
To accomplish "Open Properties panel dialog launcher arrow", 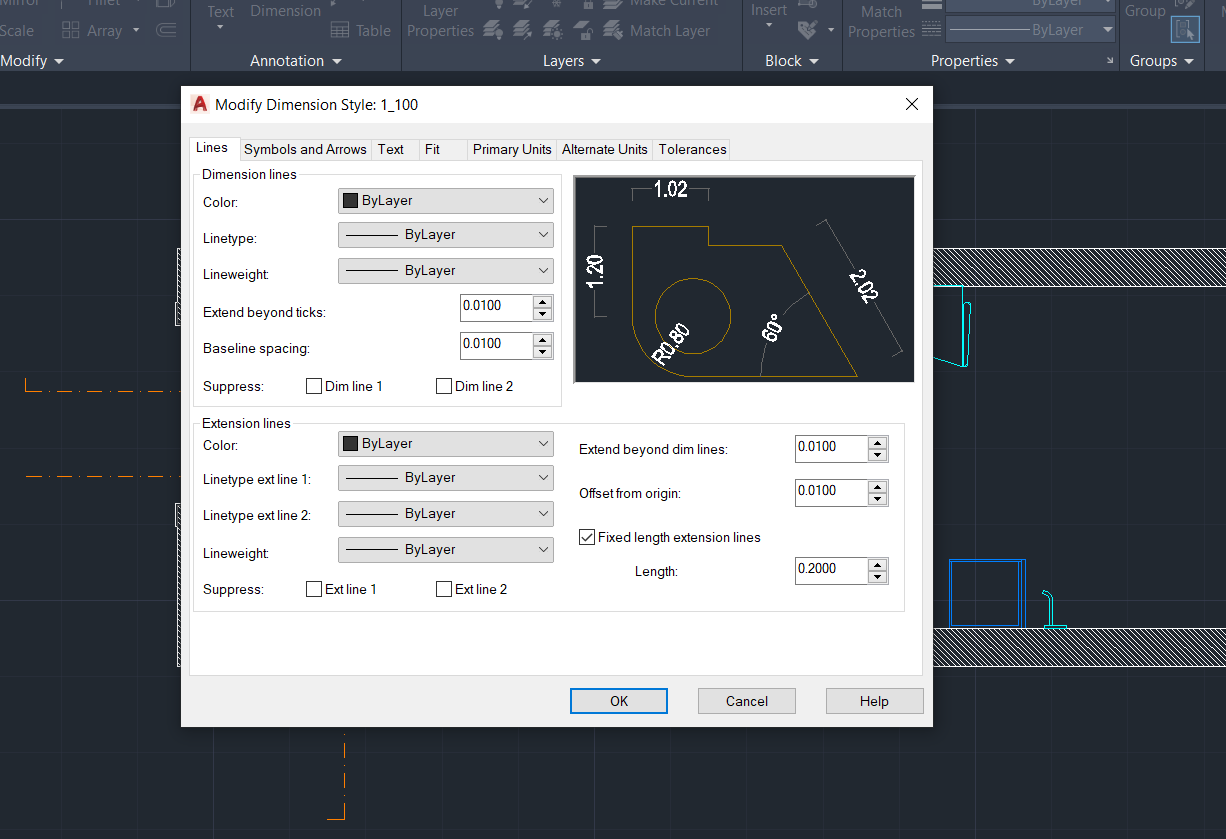I will tap(1109, 62).
